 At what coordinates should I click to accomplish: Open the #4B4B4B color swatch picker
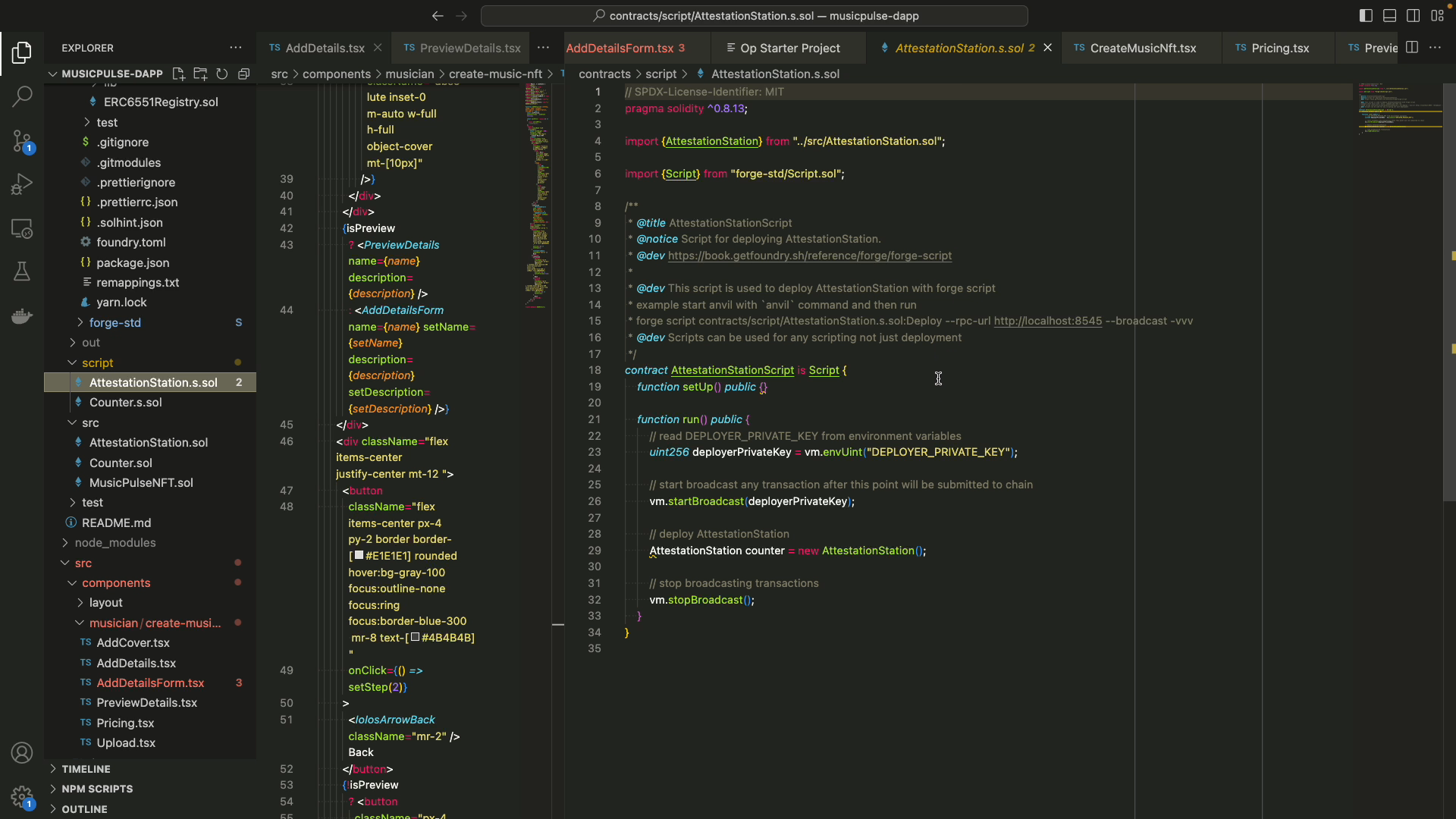coord(415,637)
